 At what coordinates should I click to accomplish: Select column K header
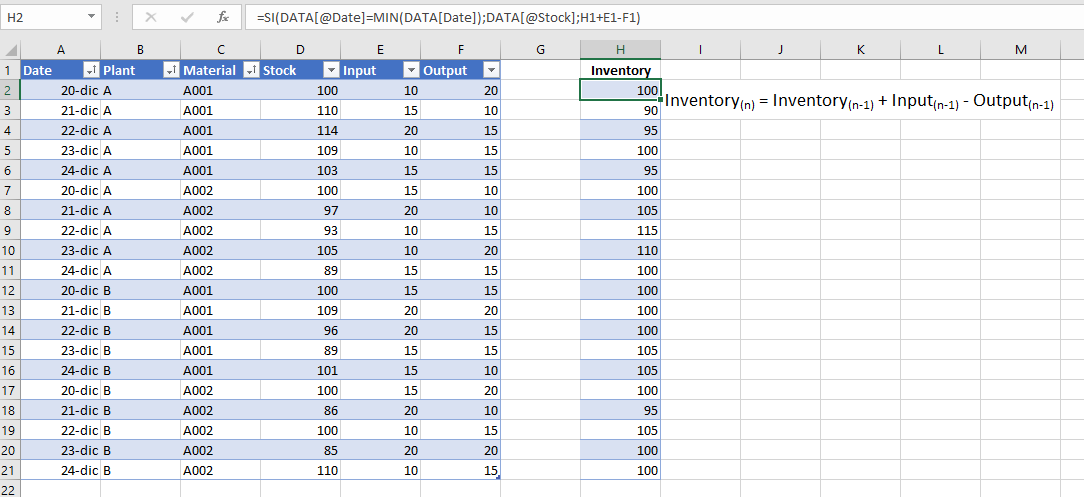tap(860, 50)
